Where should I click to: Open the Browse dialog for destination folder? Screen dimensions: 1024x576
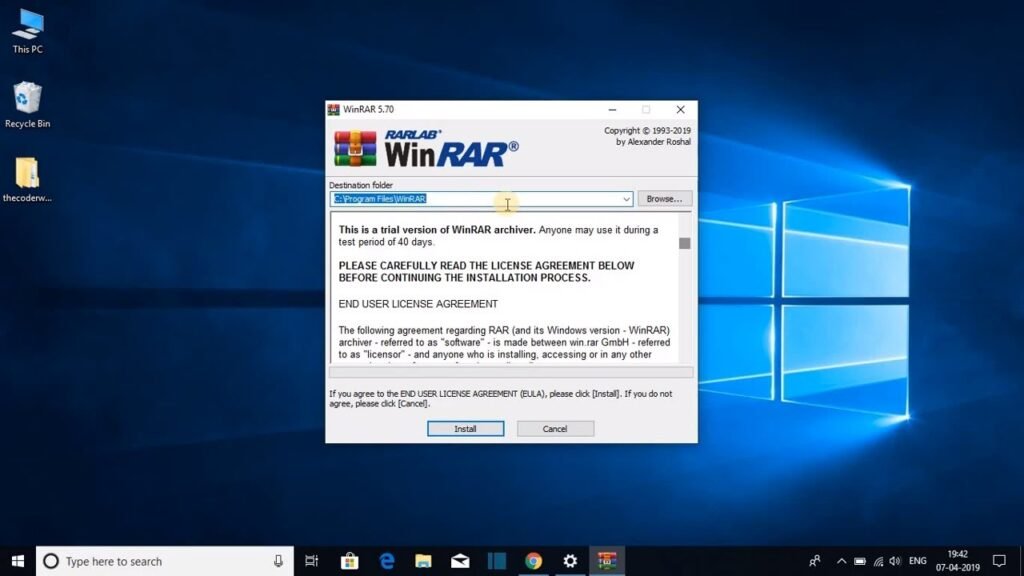click(x=664, y=199)
